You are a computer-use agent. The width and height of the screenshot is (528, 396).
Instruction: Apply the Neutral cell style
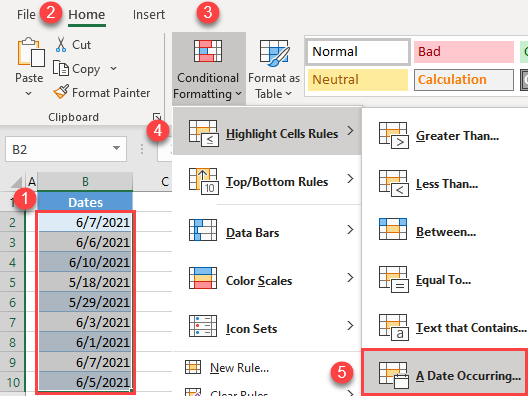358,80
